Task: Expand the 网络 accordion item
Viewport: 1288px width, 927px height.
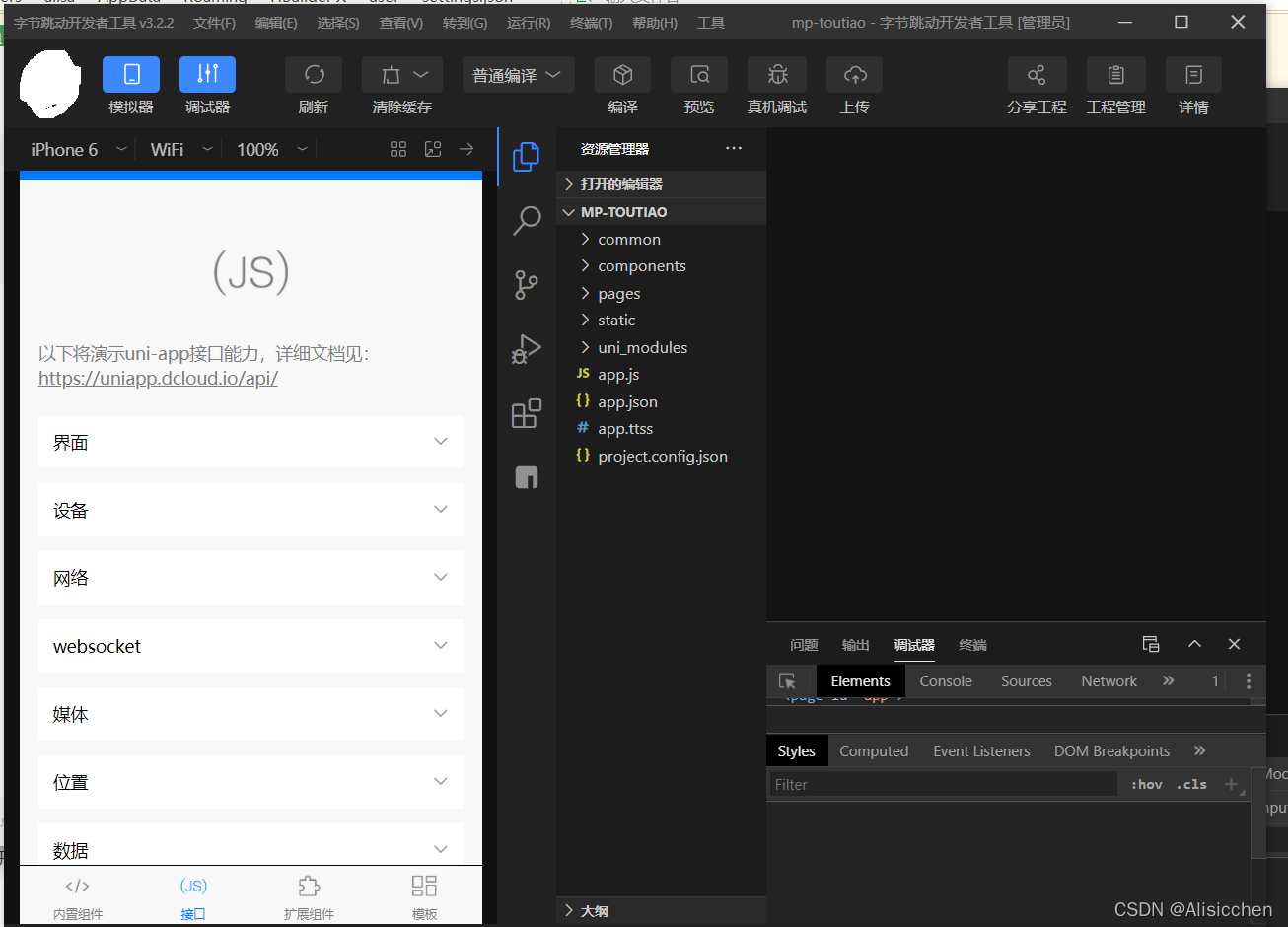Action: pyautogui.click(x=250, y=578)
